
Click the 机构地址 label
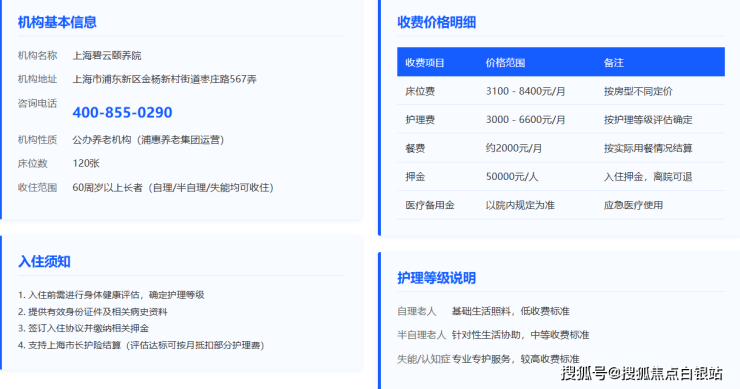coord(37,79)
